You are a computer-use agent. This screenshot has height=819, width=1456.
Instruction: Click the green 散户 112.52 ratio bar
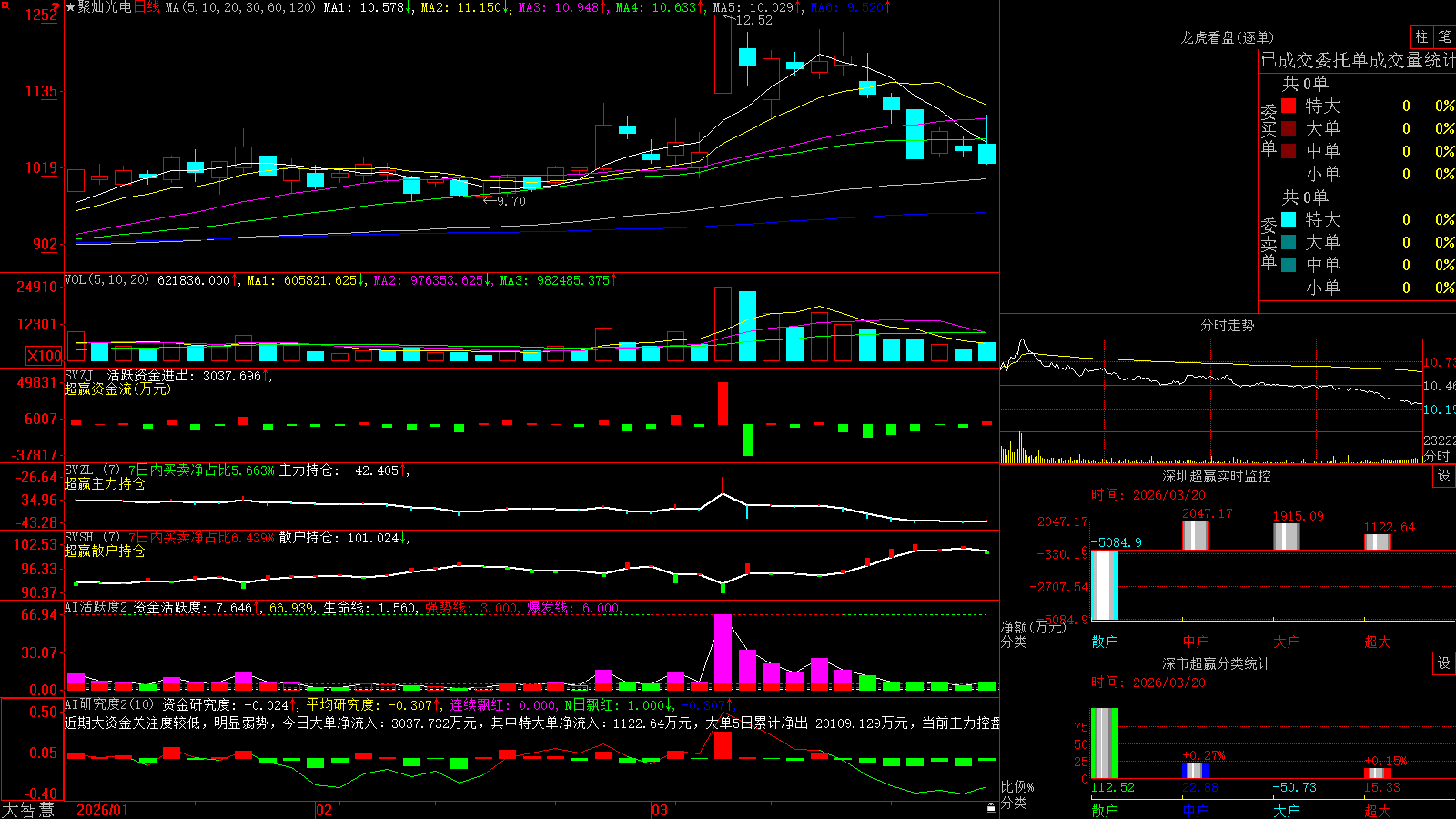[x=1105, y=743]
